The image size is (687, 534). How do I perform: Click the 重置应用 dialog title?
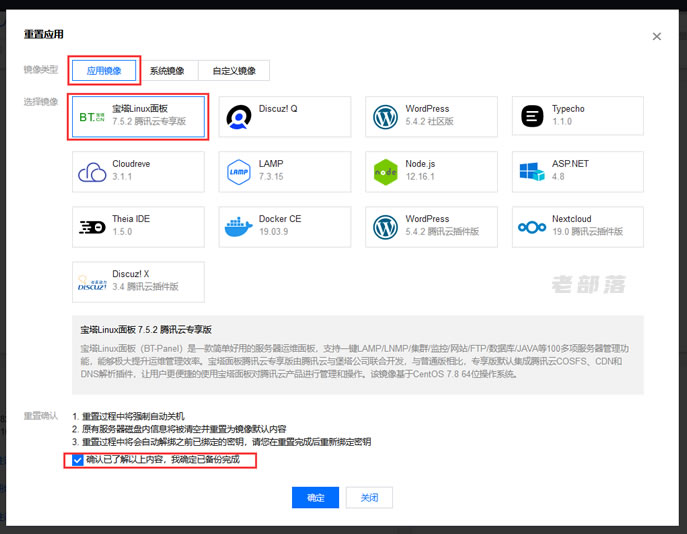pos(43,34)
